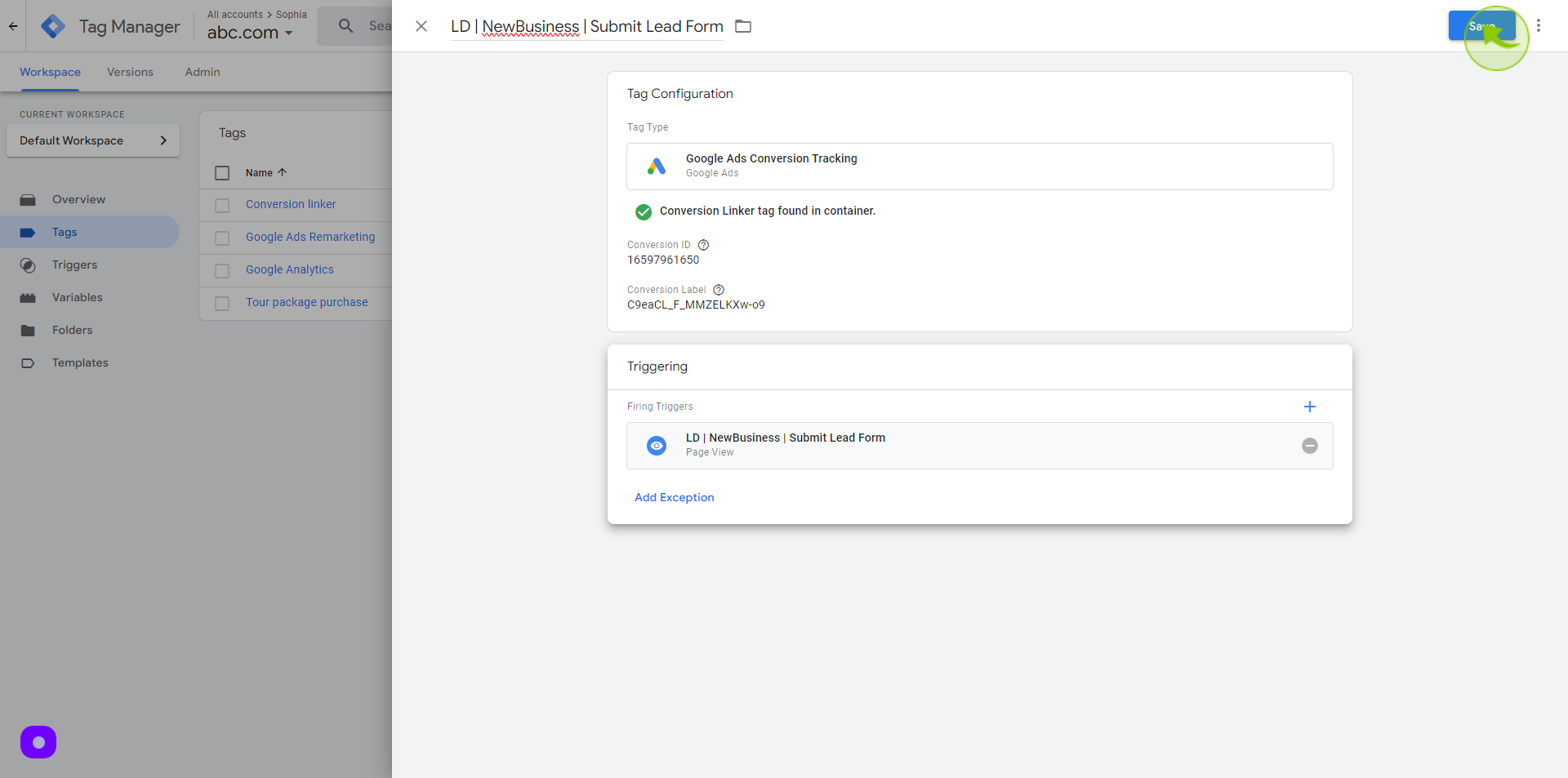Click the Name column header

pyautogui.click(x=259, y=172)
